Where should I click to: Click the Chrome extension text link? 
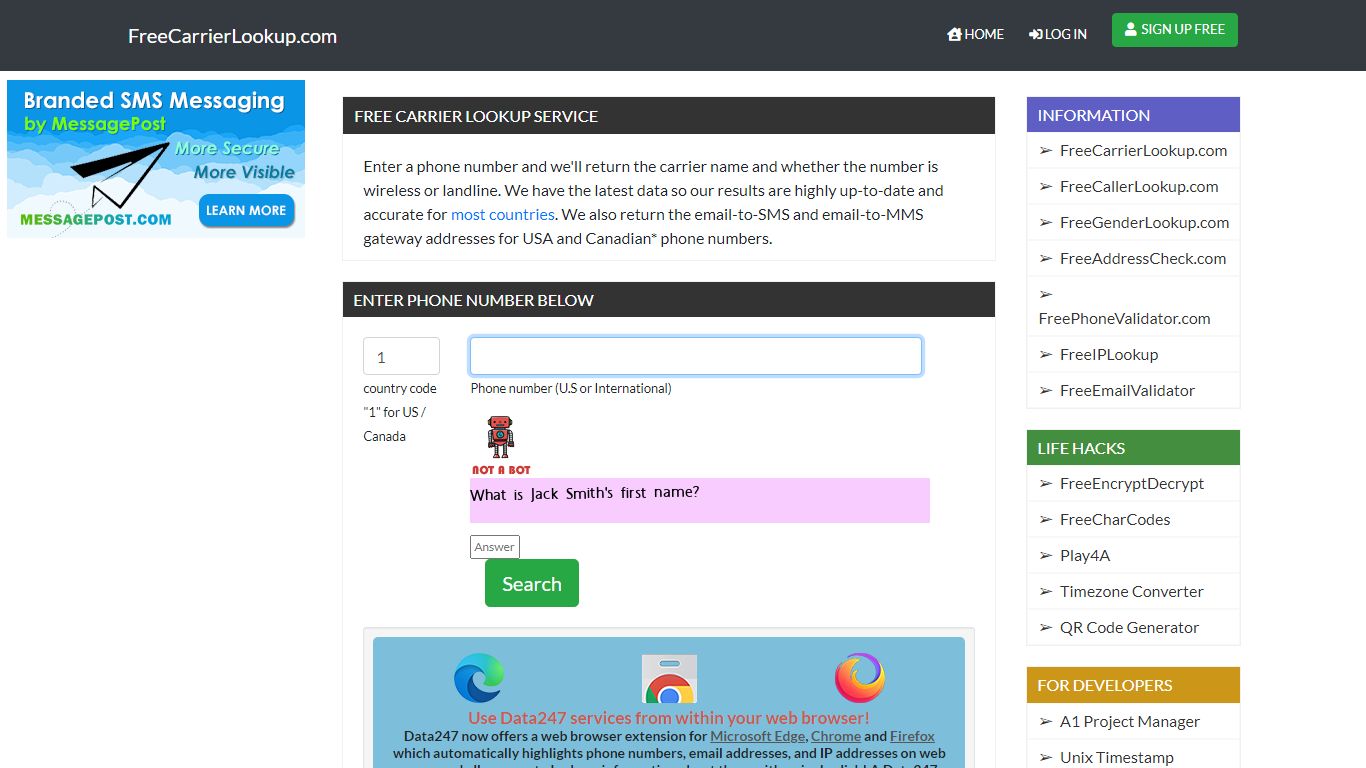pyautogui.click(x=836, y=736)
